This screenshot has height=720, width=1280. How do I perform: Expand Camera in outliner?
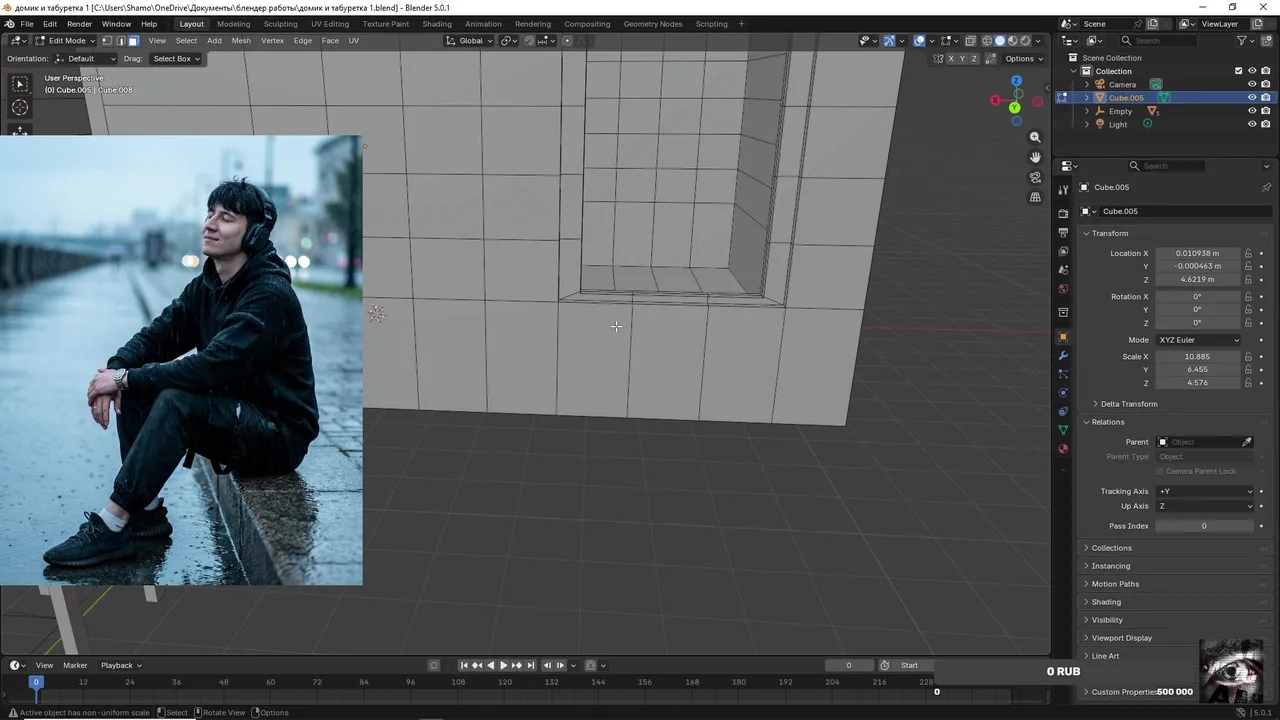[x=1087, y=85]
